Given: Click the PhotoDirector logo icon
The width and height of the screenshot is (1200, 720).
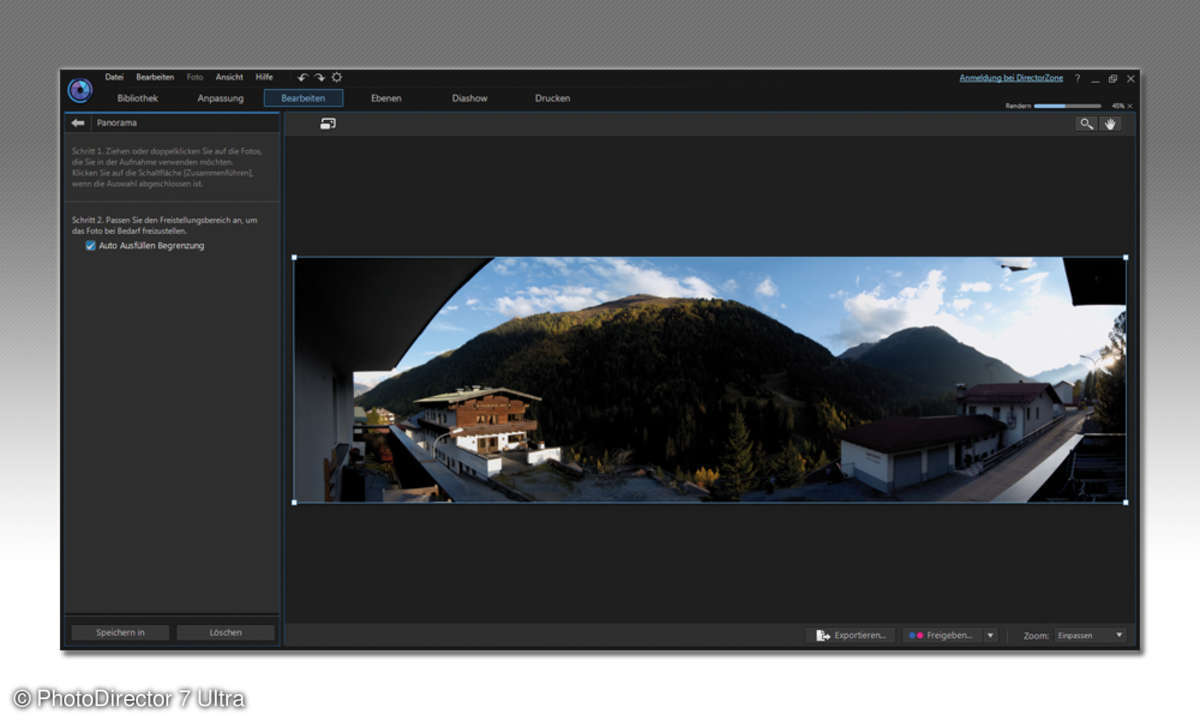Looking at the screenshot, I should pyautogui.click(x=80, y=90).
